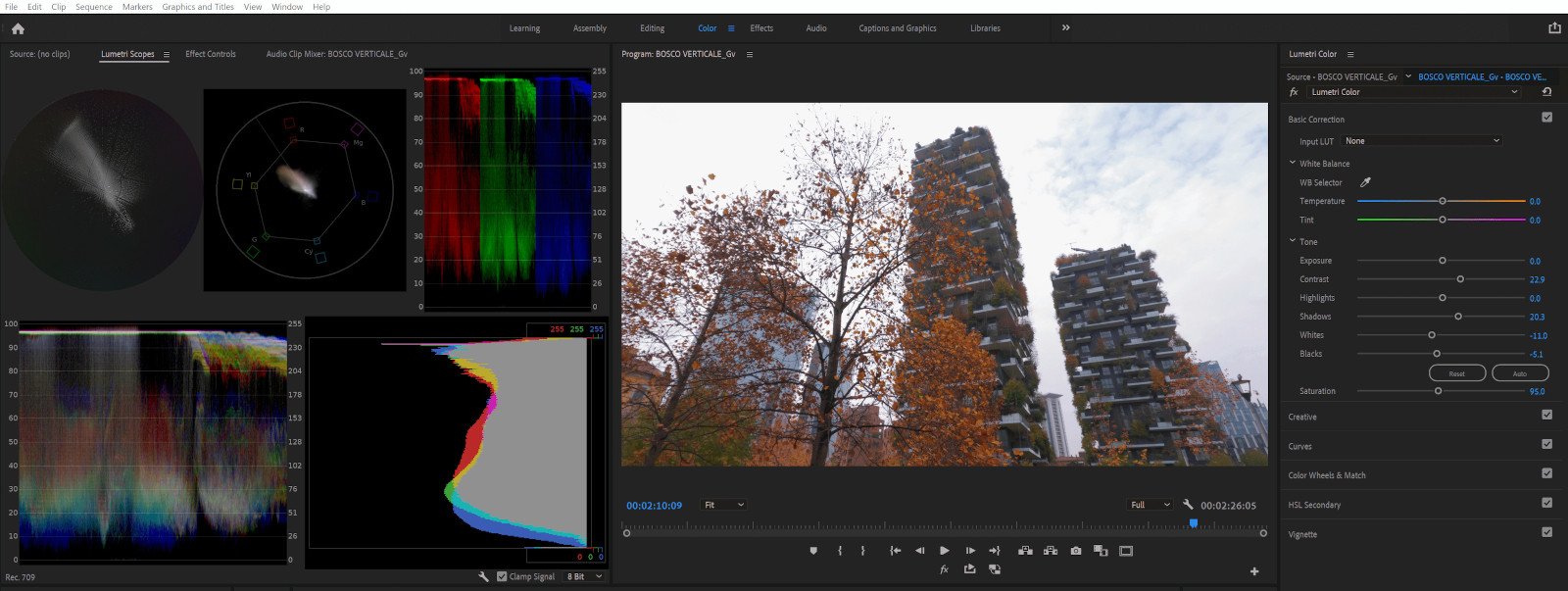Toggle the Color Wheels & Match checkbox

pyautogui.click(x=1546, y=473)
